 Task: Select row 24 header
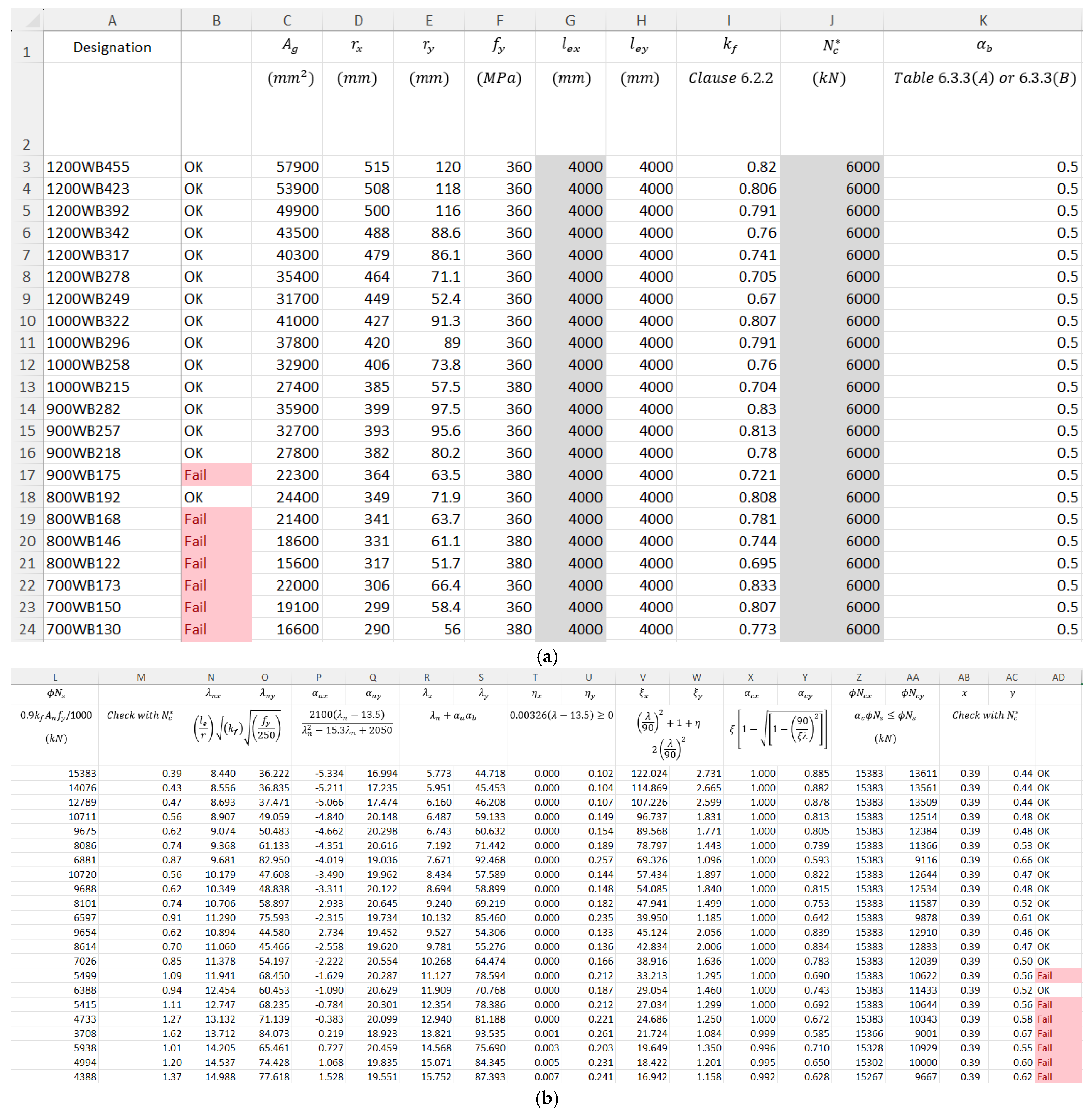pos(27,629)
